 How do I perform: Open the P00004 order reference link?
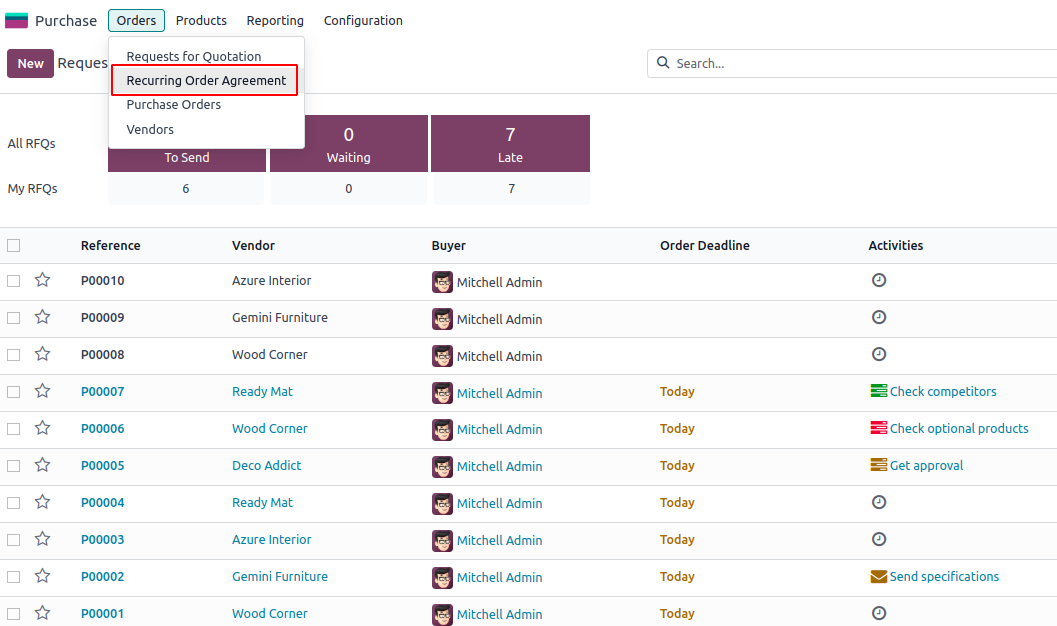click(x=103, y=502)
